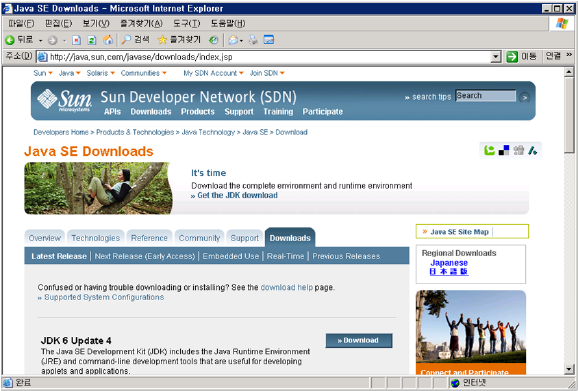Screen dimensions: 578x391
Task: Click the History toolbar icon
Action: tap(213, 40)
